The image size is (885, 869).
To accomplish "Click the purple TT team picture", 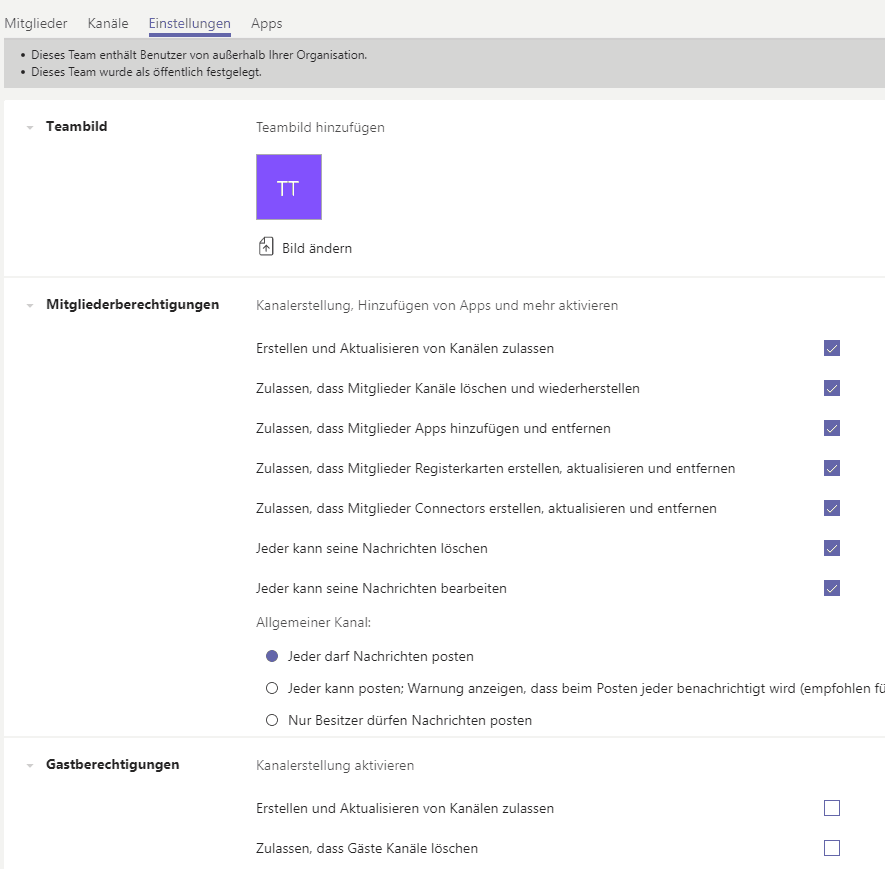I will point(289,187).
